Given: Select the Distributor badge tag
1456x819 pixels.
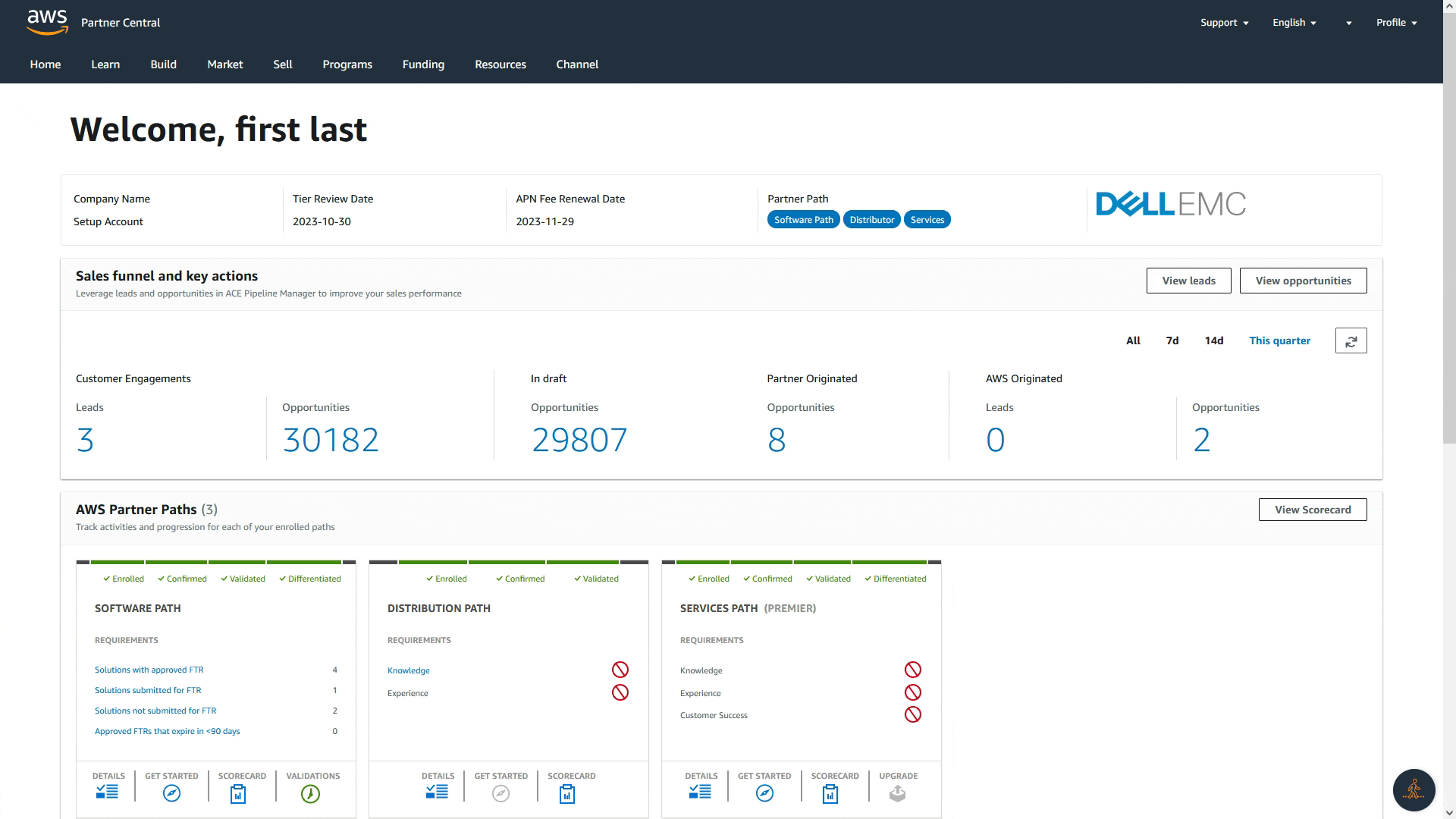Looking at the screenshot, I should pos(871,219).
